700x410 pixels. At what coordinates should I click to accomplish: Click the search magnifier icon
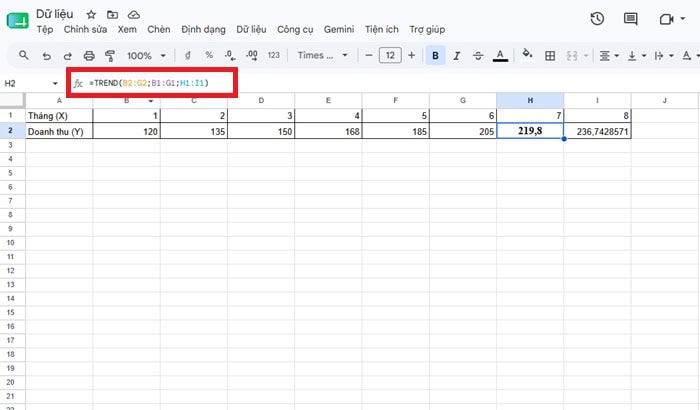tap(24, 55)
